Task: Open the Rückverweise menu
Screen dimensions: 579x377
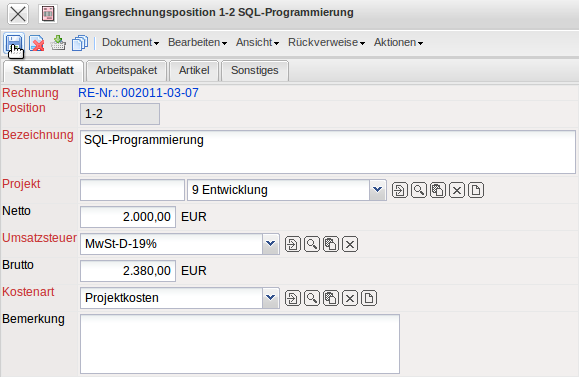Action: pyautogui.click(x=326, y=42)
